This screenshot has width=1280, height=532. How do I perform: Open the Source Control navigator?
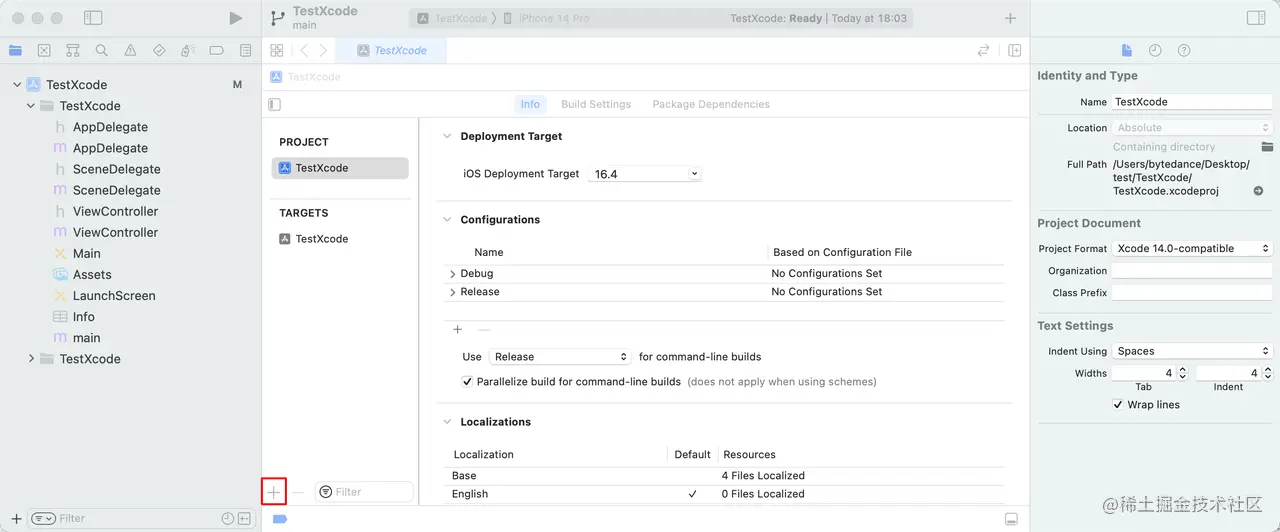pos(44,51)
